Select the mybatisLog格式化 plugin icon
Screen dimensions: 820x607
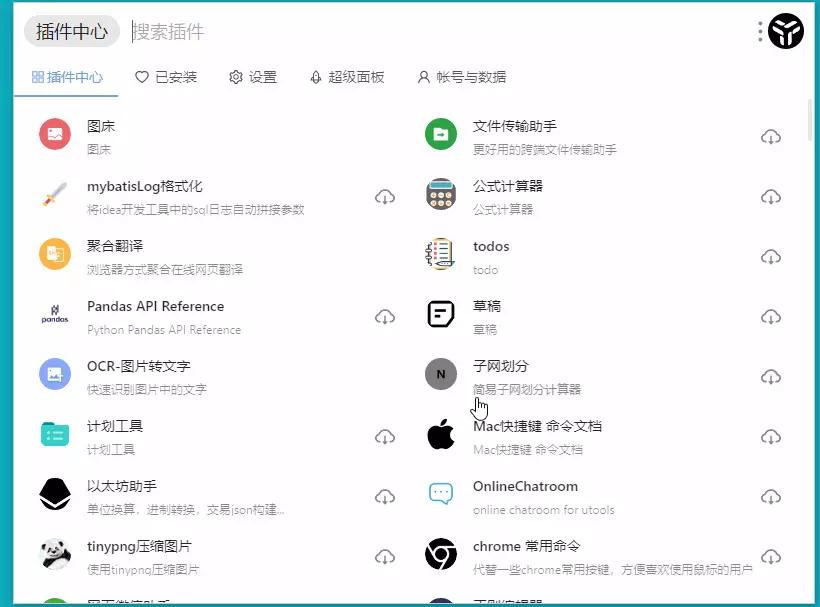pos(54,196)
